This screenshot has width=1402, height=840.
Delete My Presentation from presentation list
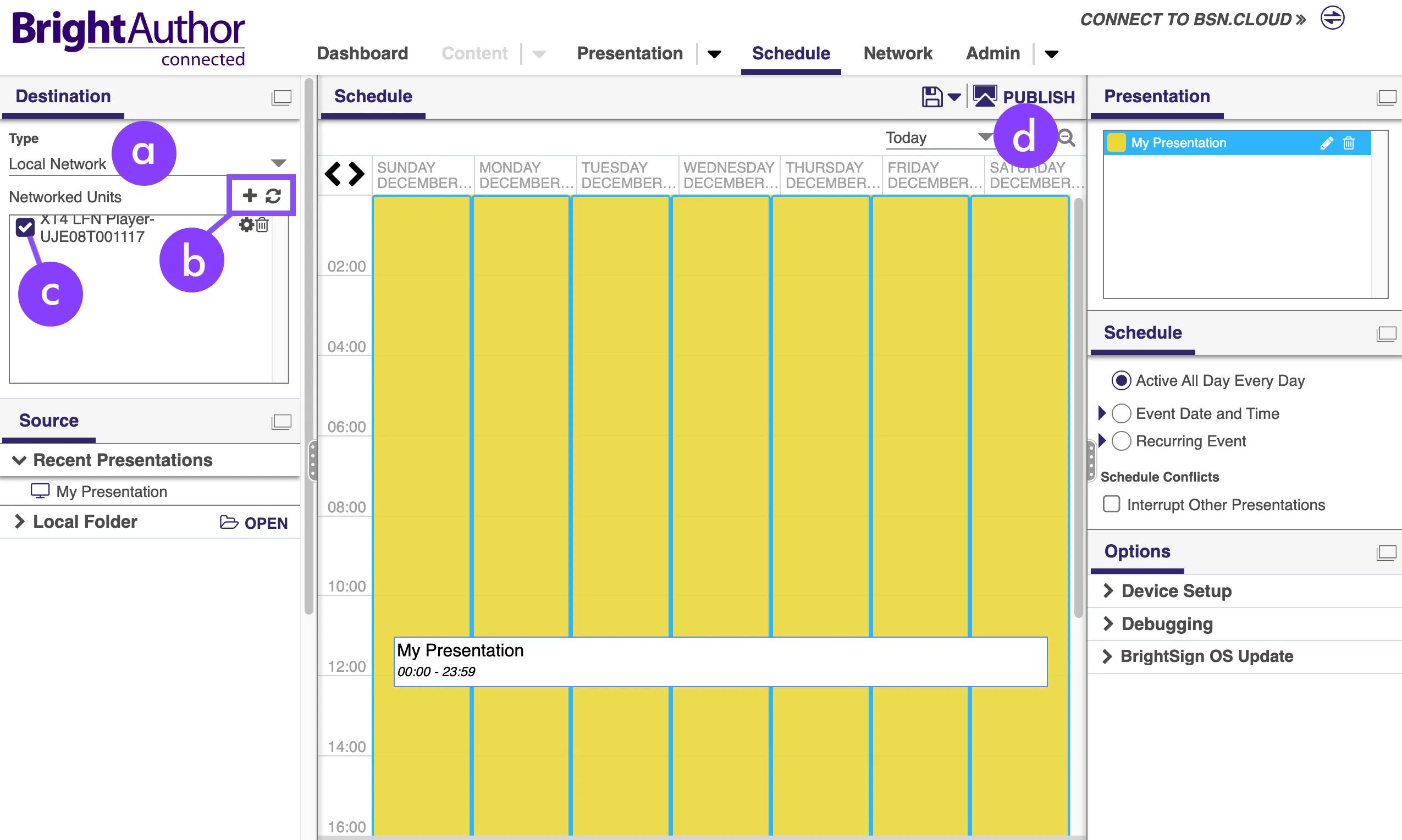(1349, 143)
